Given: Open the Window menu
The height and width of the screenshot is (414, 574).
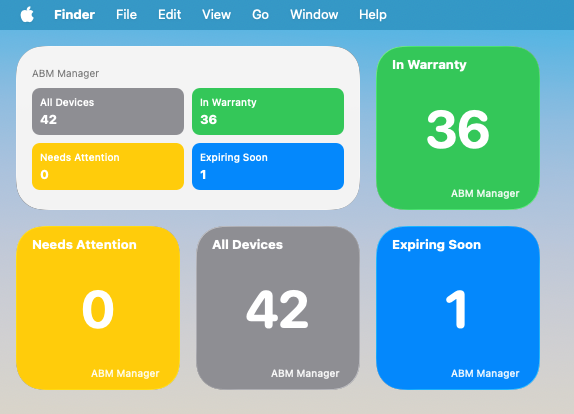Looking at the screenshot, I should (314, 15).
